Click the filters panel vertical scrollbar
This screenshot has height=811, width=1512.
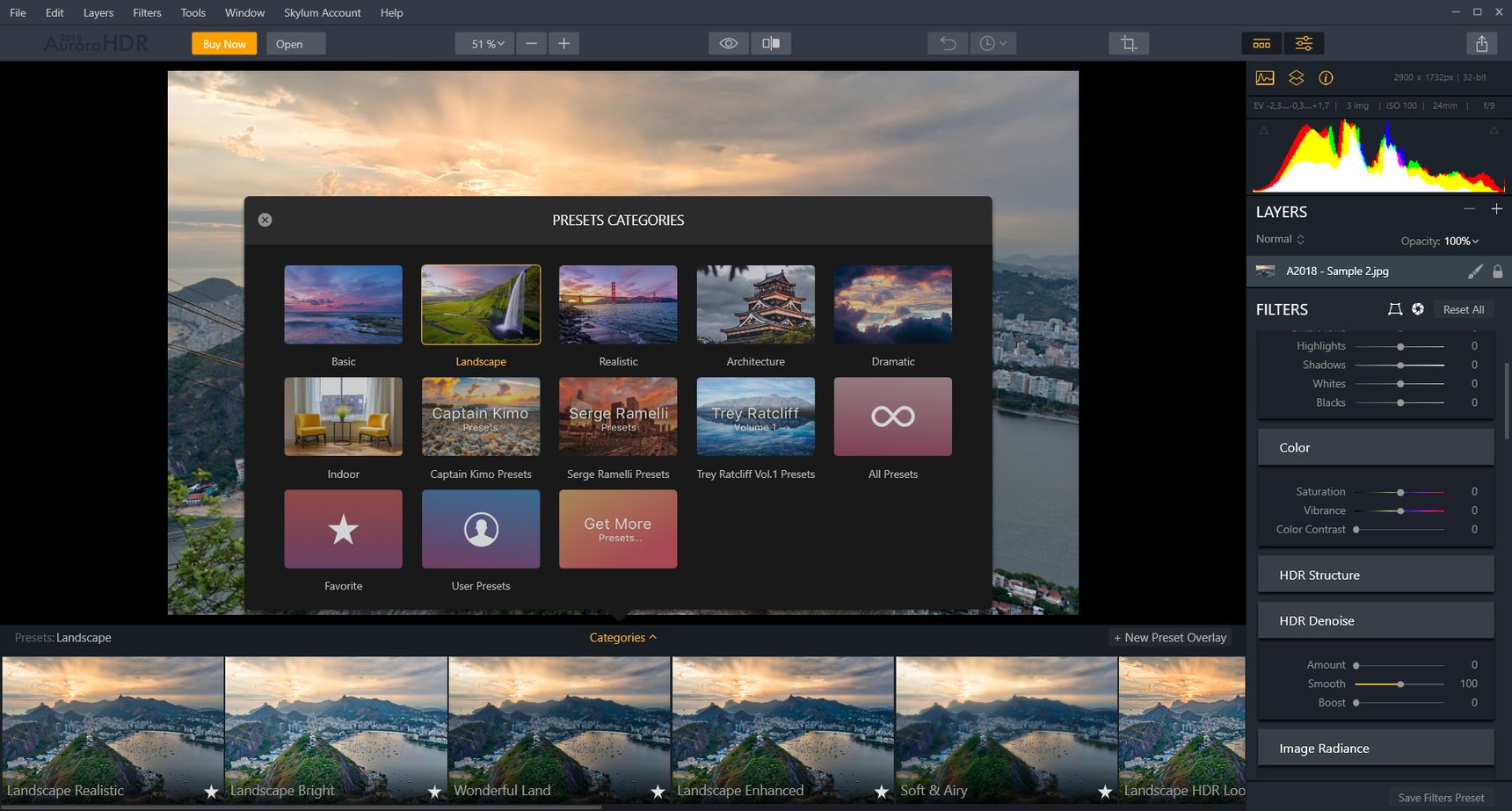(1507, 400)
